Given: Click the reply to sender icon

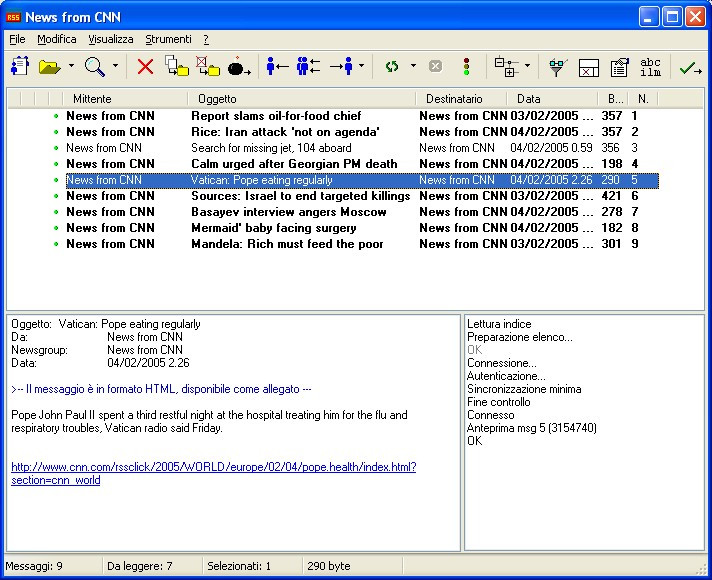Looking at the screenshot, I should click(277, 66).
